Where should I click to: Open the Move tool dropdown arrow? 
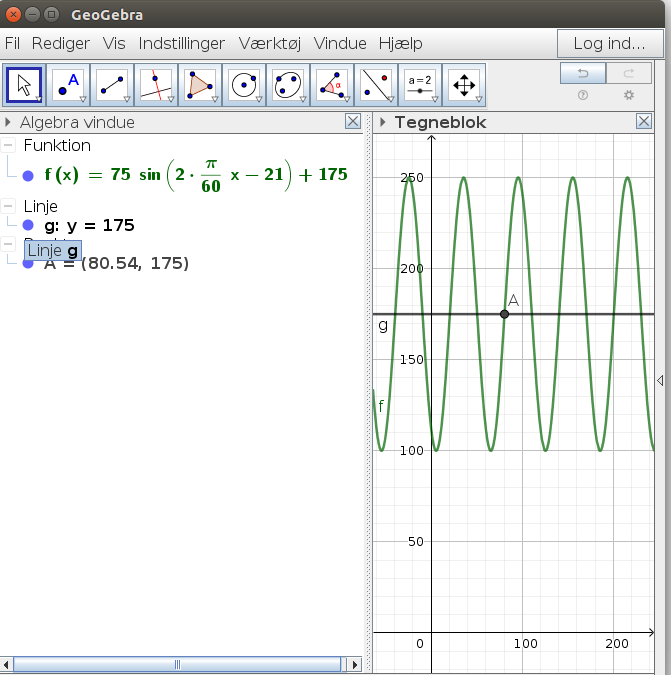point(39,99)
